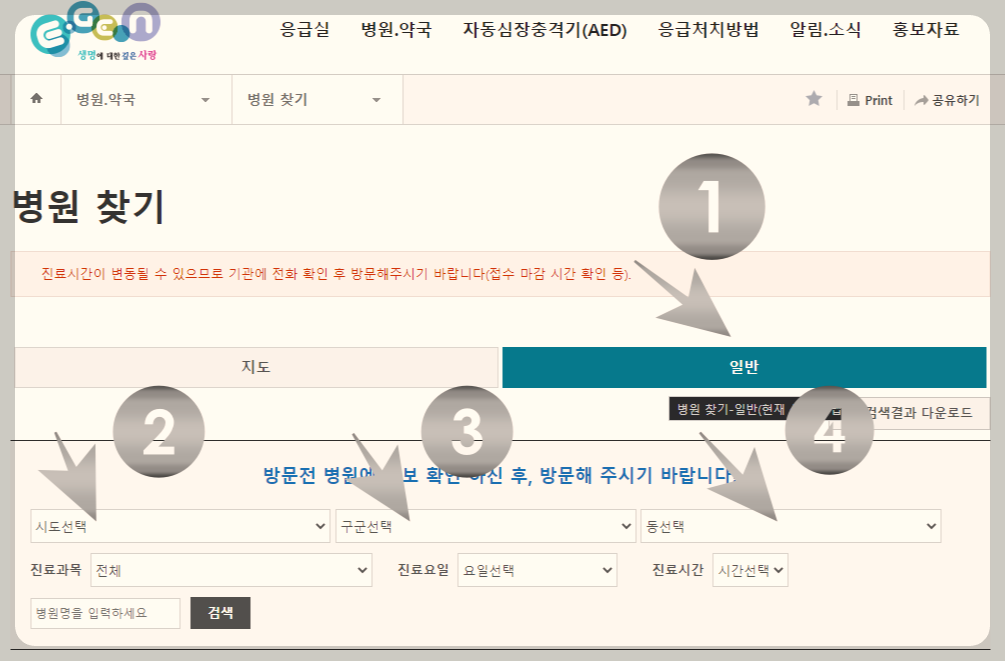Click the E-Gen logo
The height and width of the screenshot is (661, 1005).
coord(95,32)
